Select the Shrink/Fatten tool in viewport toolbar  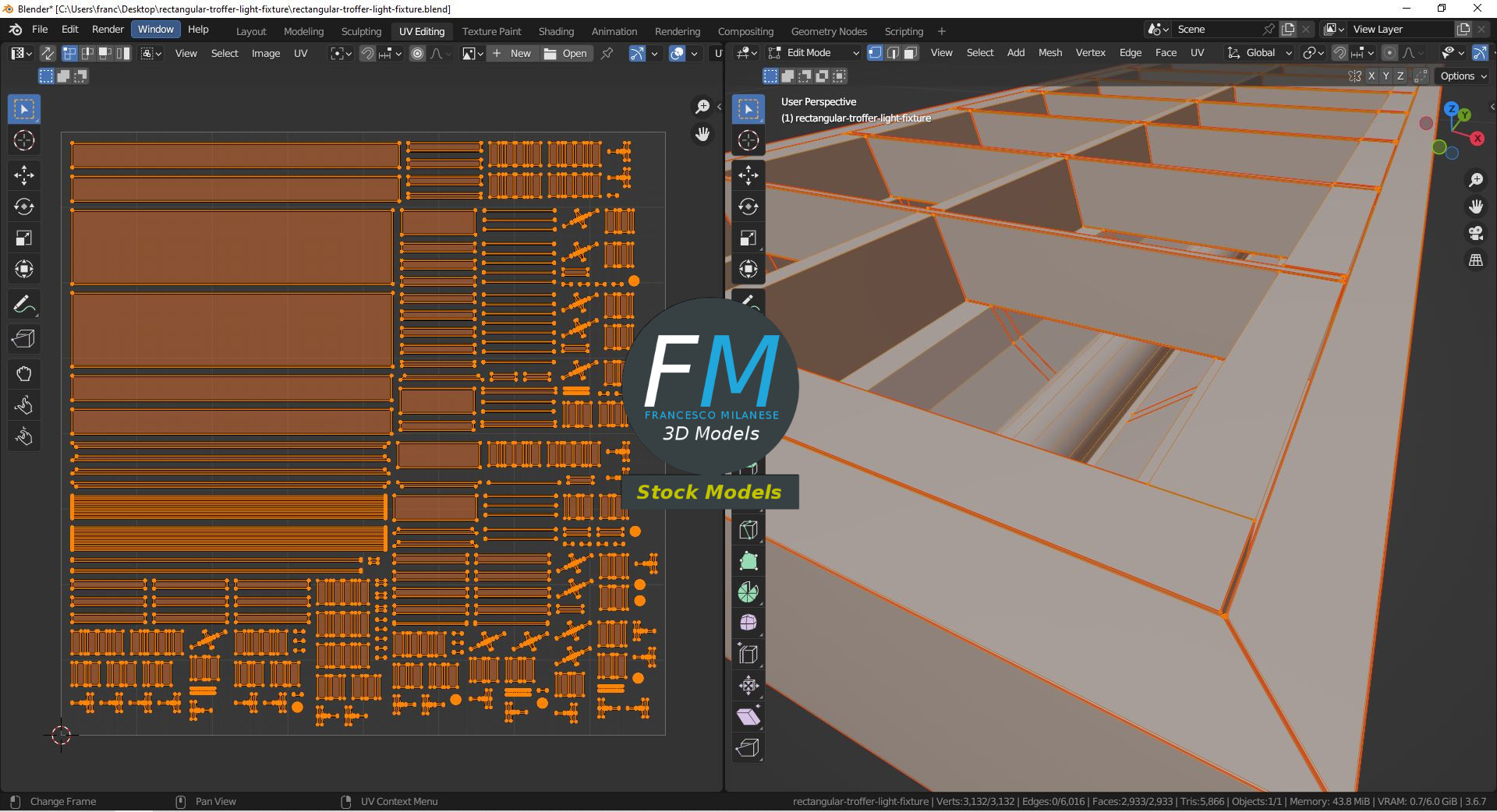[x=748, y=686]
